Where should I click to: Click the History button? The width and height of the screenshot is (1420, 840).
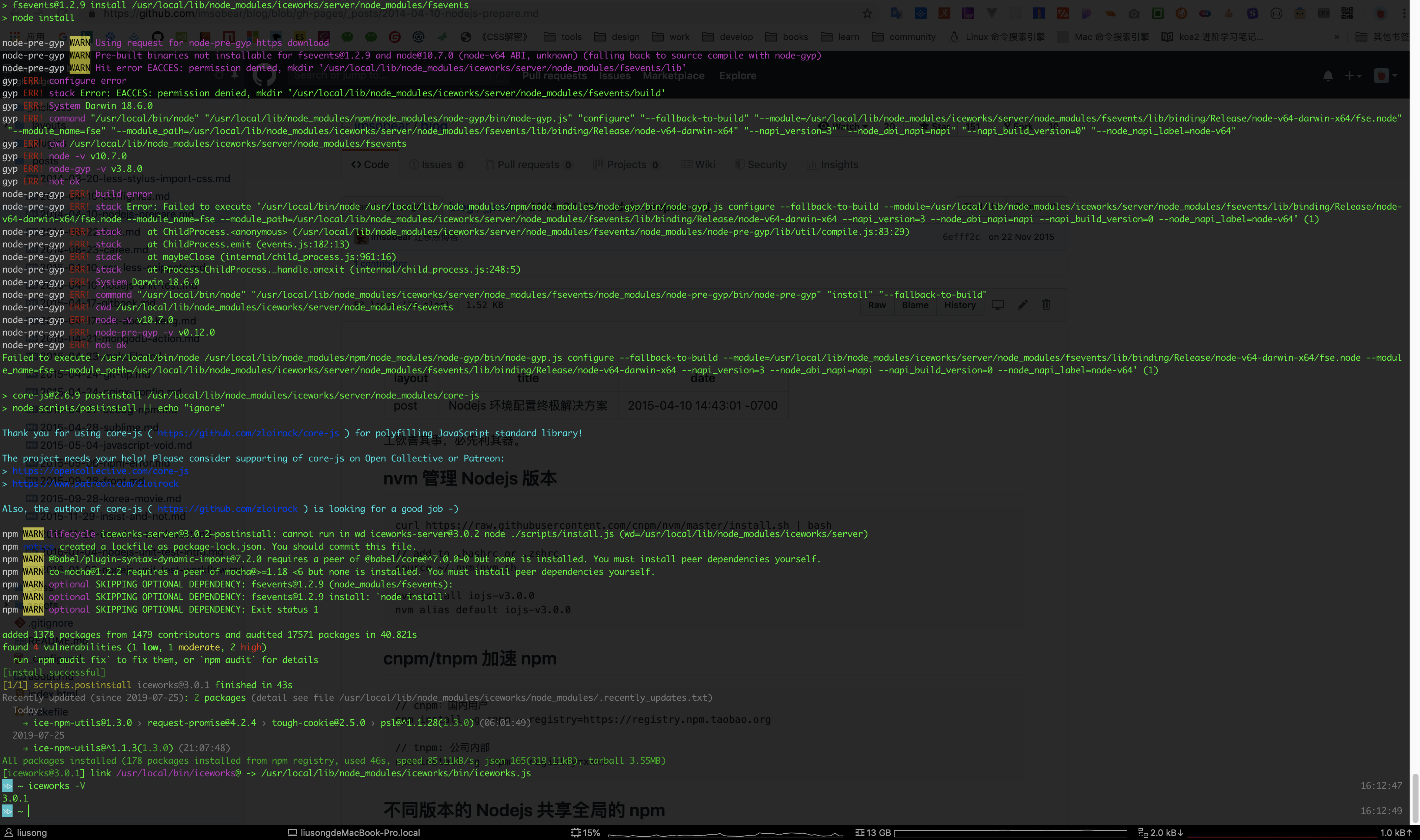pyautogui.click(x=960, y=305)
